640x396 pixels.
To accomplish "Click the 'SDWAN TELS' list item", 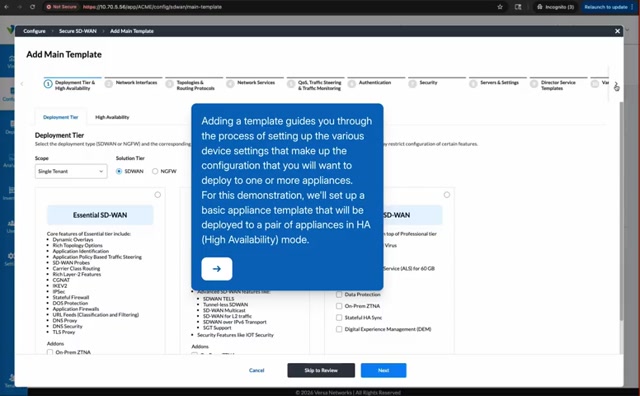I will [218, 299].
